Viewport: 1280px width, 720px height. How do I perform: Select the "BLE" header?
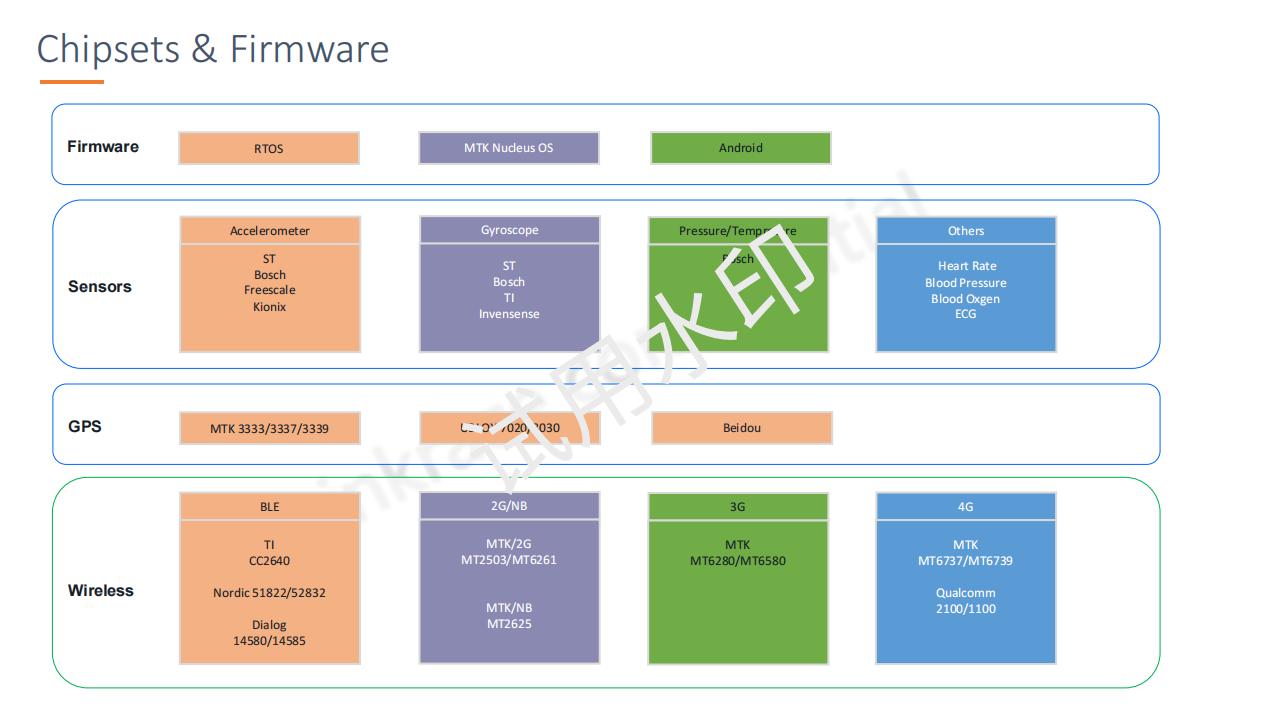click(x=270, y=506)
